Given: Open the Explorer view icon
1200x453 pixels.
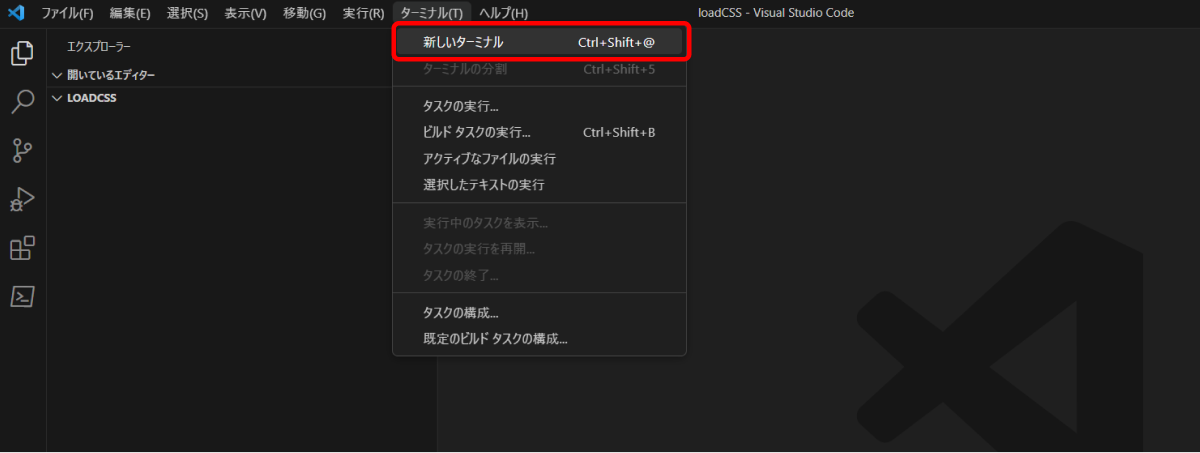Looking at the screenshot, I should click(22, 53).
